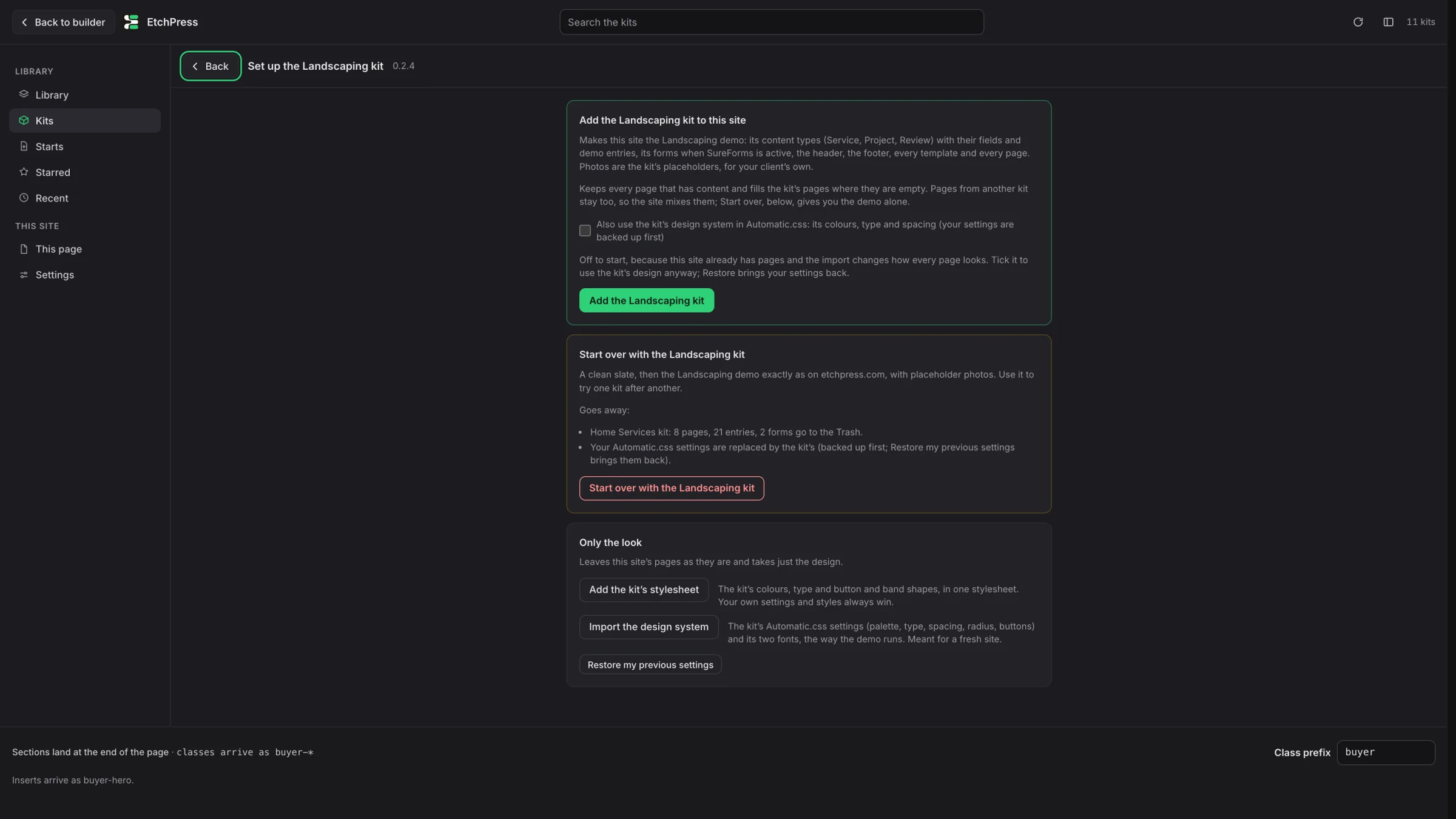Image resolution: width=1456 pixels, height=819 pixels.
Task: Tick the Automatic.css design system checkbox
Action: pos(585,231)
